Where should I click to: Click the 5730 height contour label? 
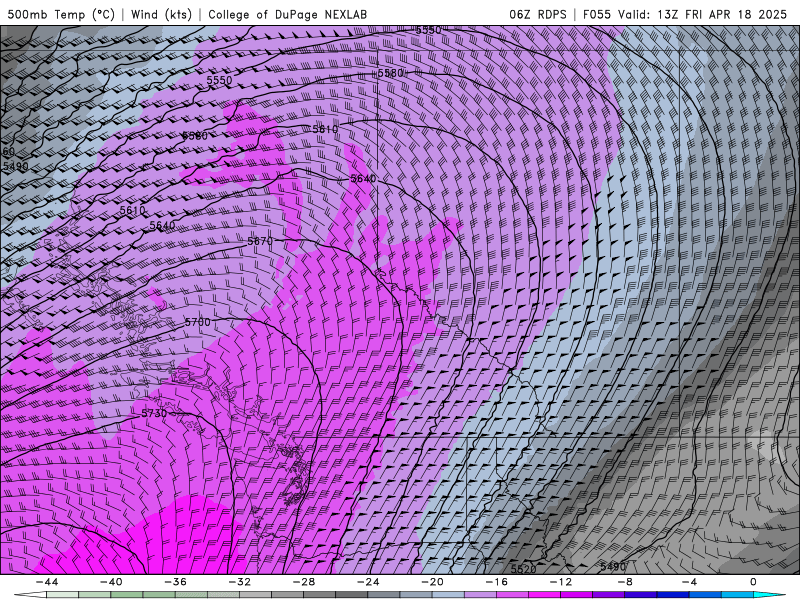coord(154,414)
